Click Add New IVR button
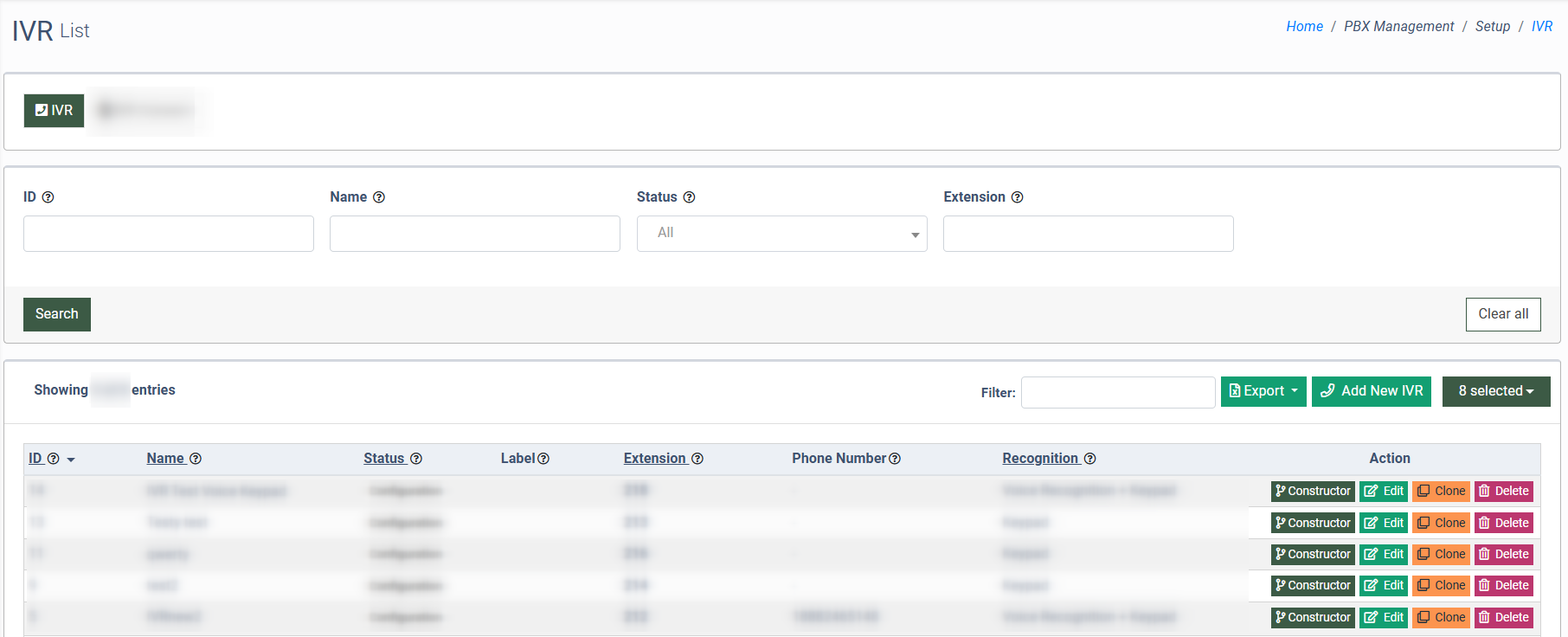Viewport: 1568px width, 637px height. (1372, 391)
